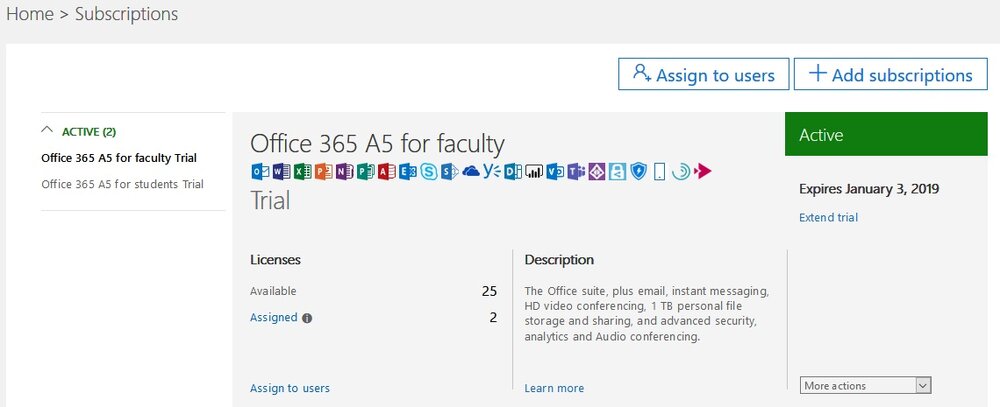Screen dimensions: 1000x407
Task: Click the Assign to users top button
Action: click(703, 75)
